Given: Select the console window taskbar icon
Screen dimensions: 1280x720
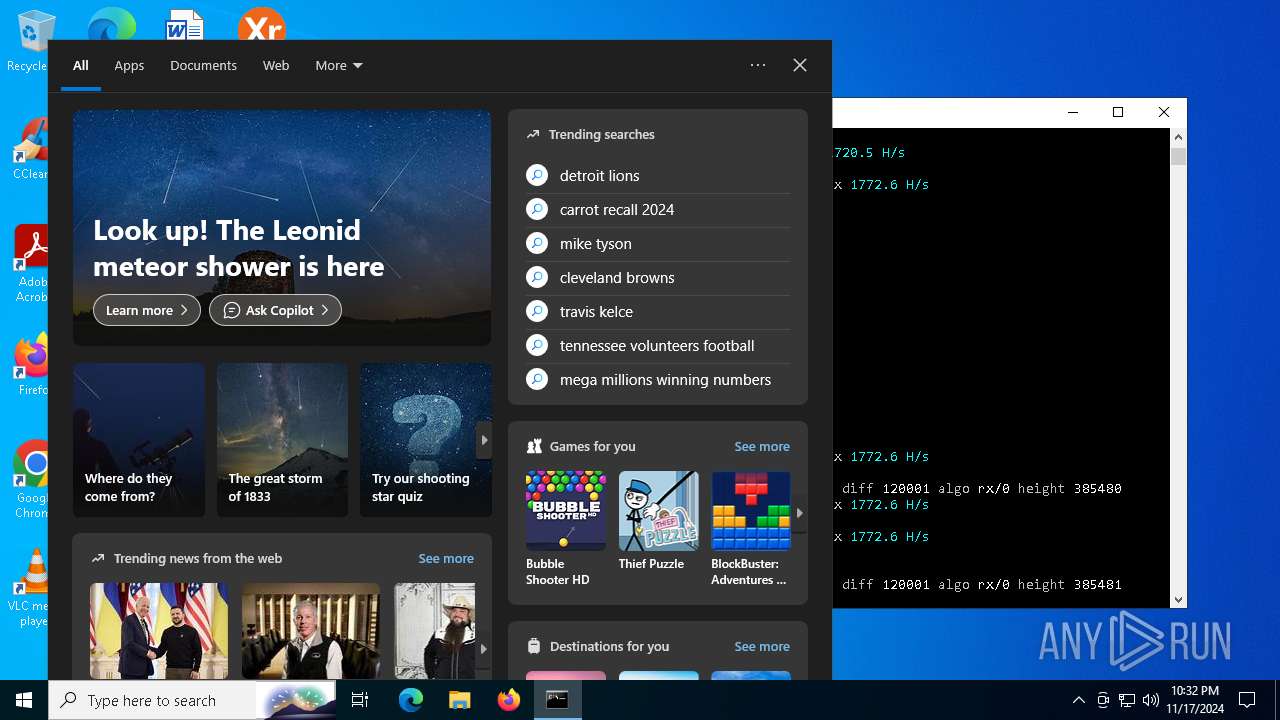Looking at the screenshot, I should pos(557,700).
